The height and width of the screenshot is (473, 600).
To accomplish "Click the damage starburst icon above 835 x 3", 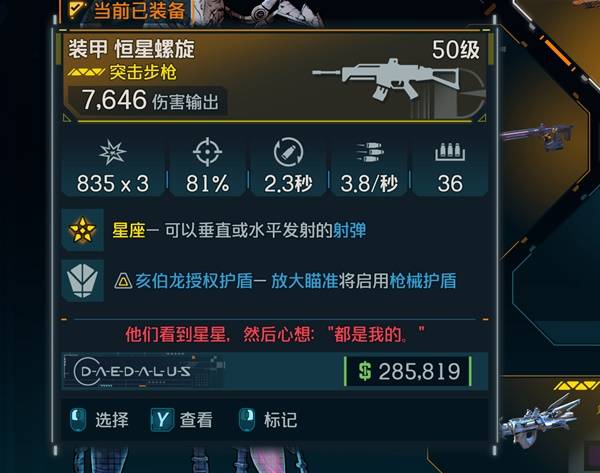I will (x=112, y=152).
